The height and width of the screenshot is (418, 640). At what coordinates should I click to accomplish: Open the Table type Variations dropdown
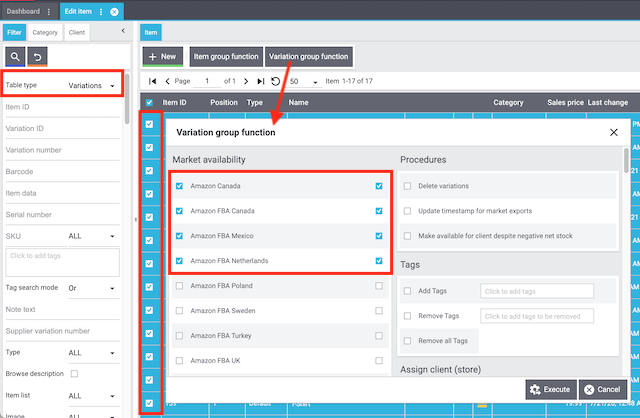coord(91,86)
